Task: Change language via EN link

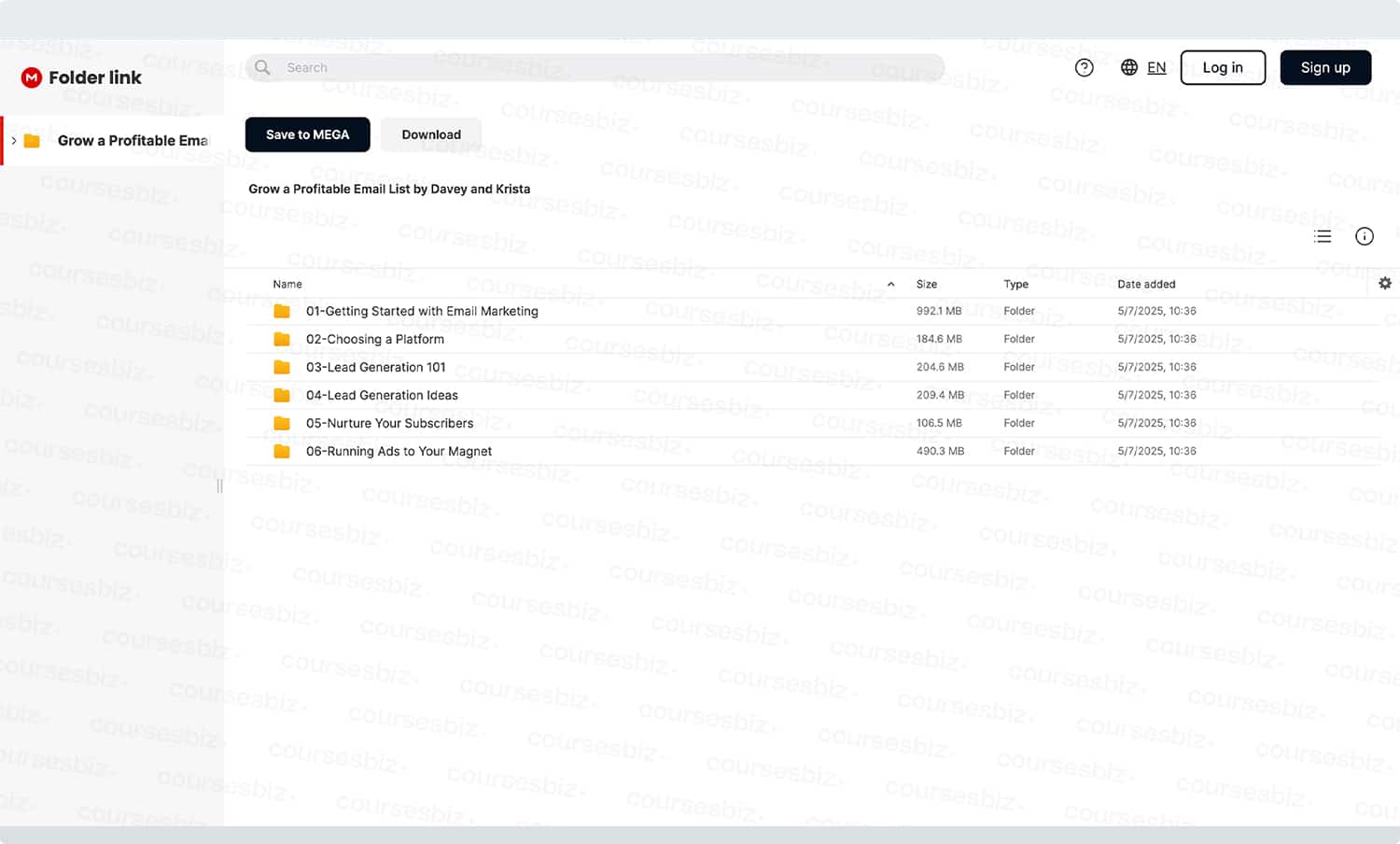Action: (x=1156, y=67)
